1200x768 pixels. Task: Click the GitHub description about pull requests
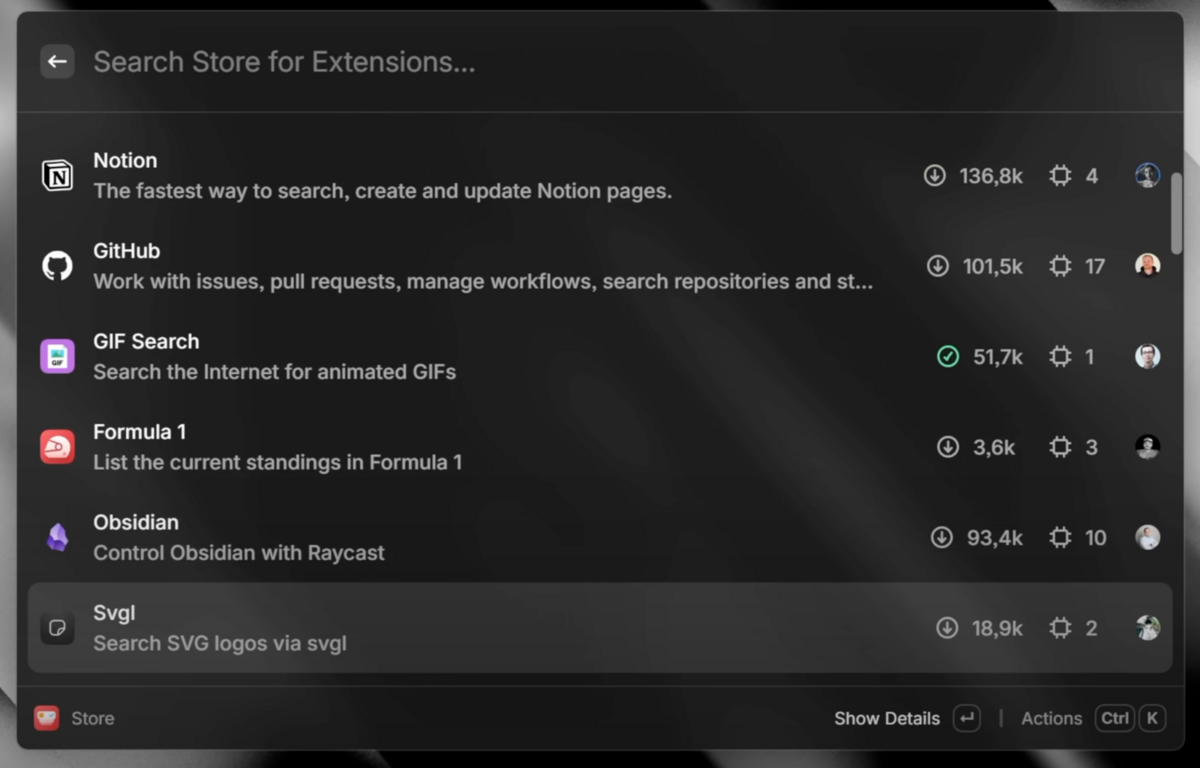(x=483, y=282)
